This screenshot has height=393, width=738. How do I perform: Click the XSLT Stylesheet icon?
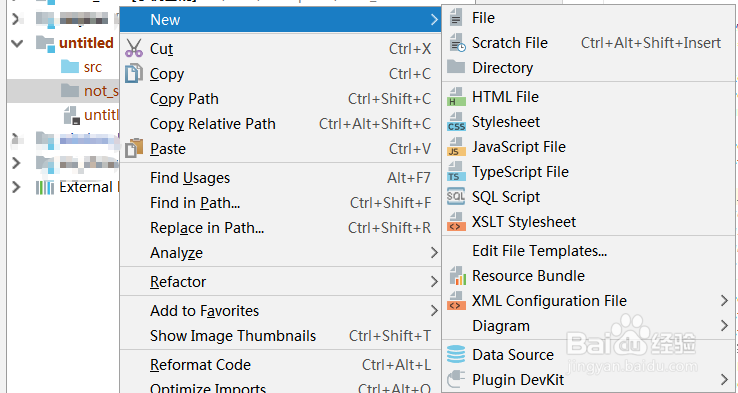point(456,222)
